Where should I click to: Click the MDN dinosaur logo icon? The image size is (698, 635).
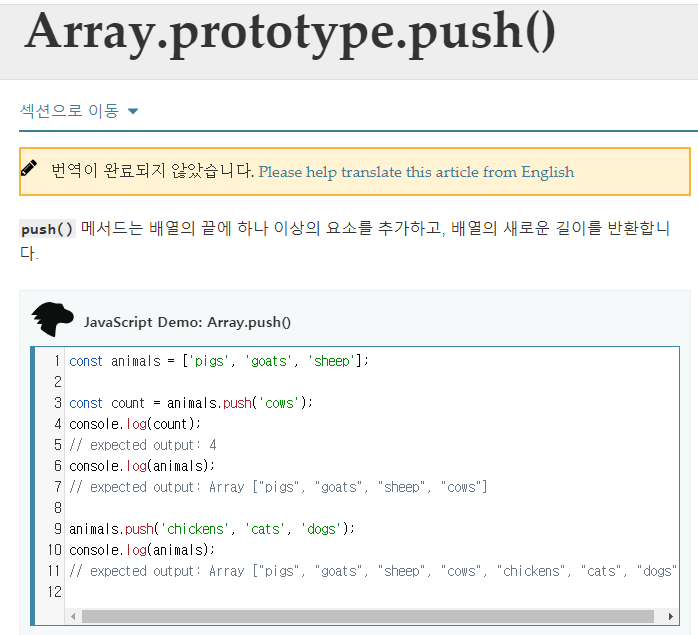(52, 319)
